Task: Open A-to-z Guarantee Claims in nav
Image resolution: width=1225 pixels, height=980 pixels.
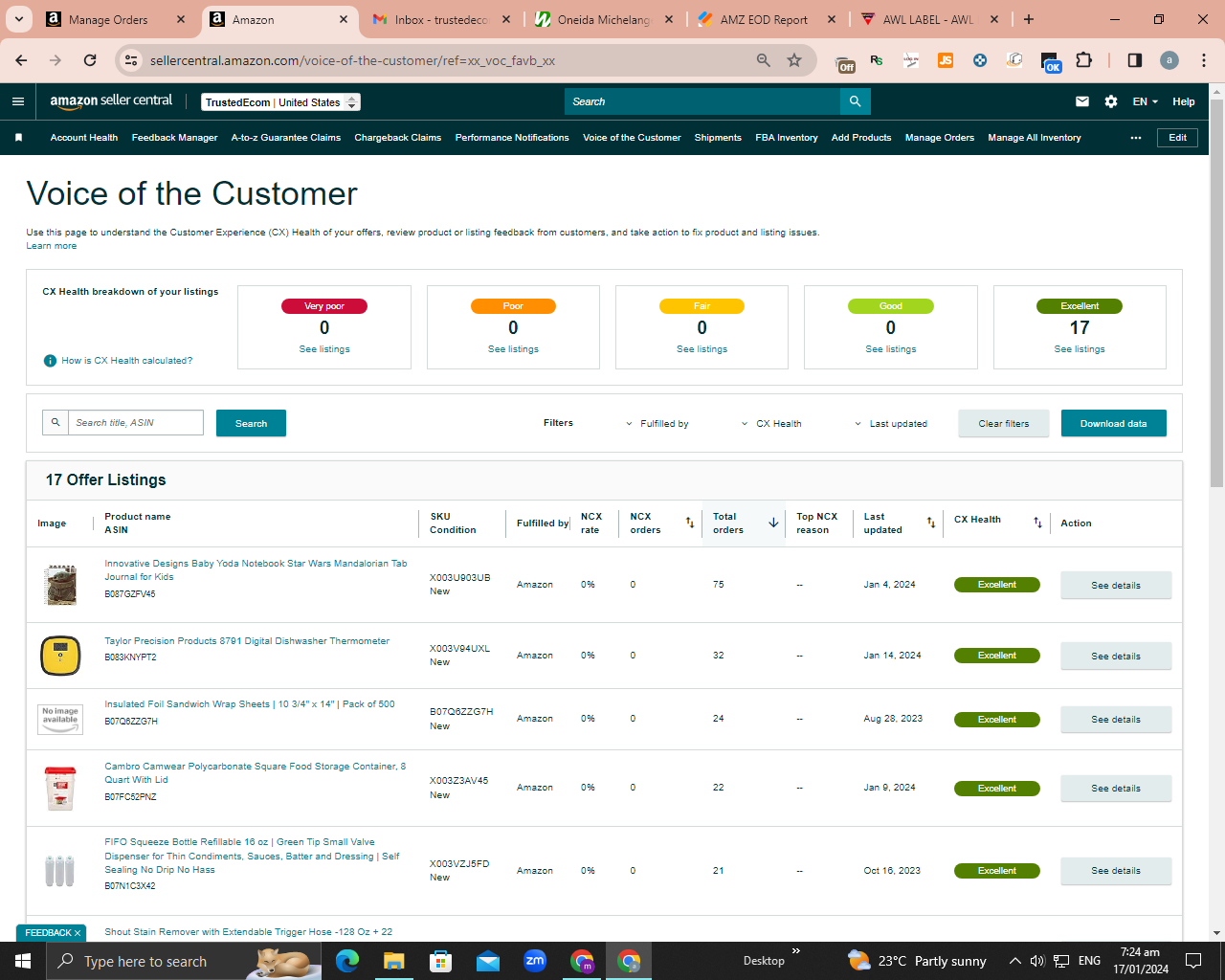Action: click(x=286, y=138)
